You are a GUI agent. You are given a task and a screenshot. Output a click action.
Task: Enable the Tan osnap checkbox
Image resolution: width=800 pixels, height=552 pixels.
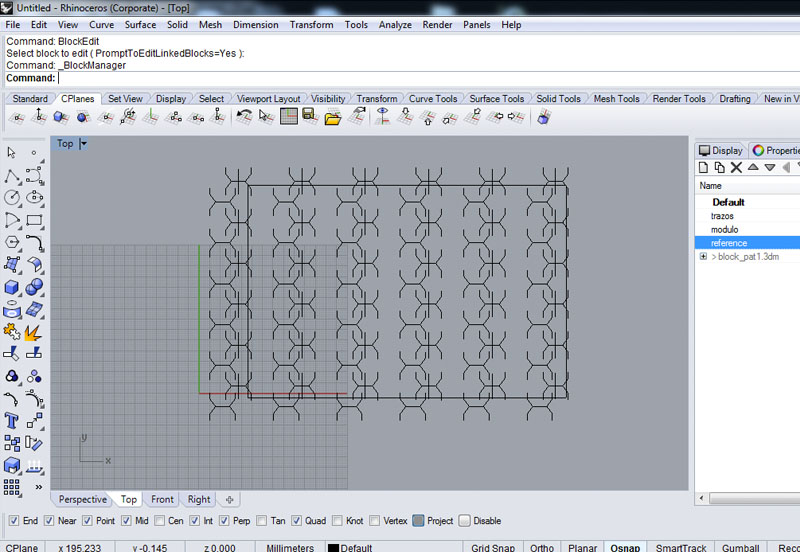262,521
